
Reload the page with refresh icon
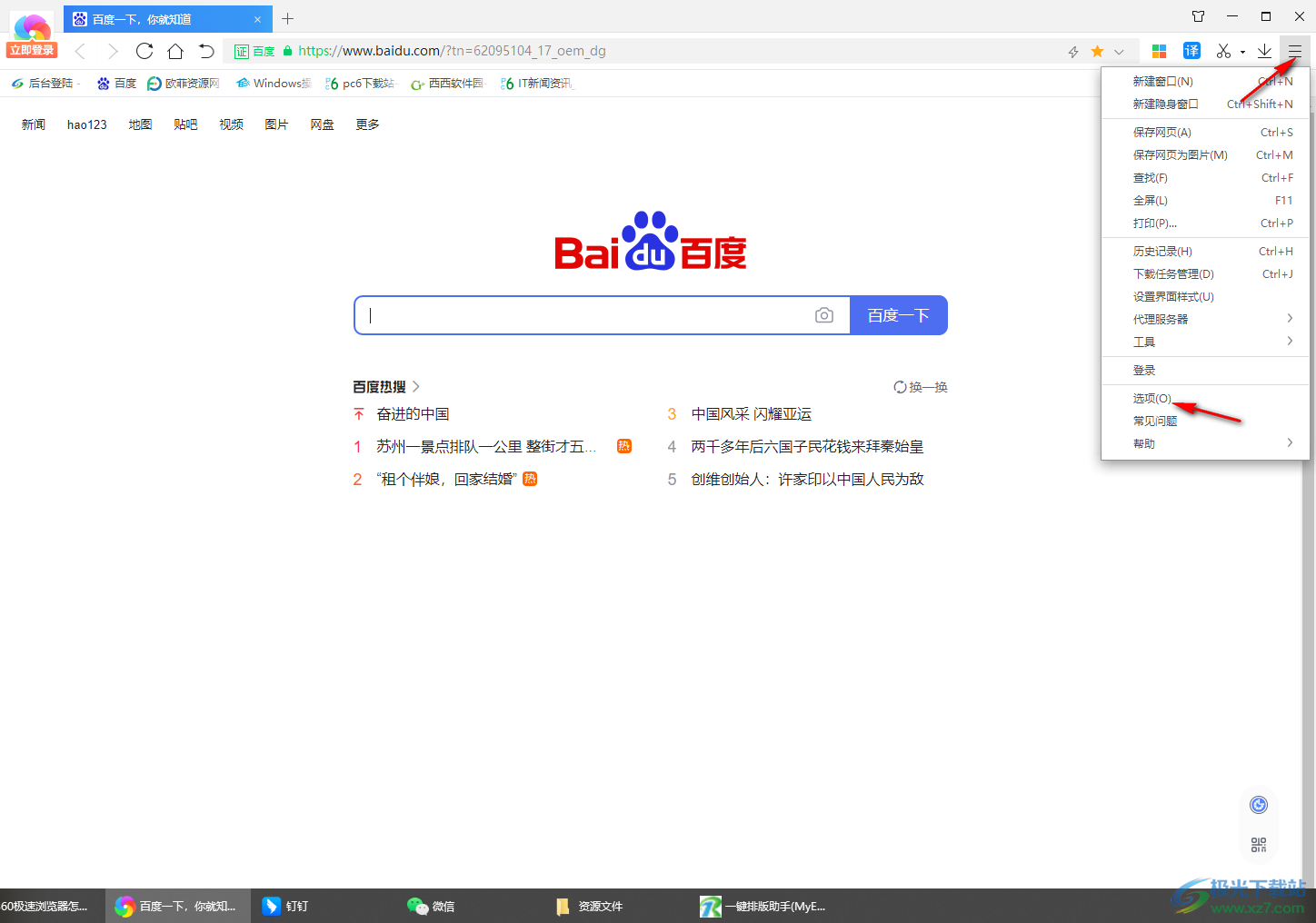click(145, 51)
